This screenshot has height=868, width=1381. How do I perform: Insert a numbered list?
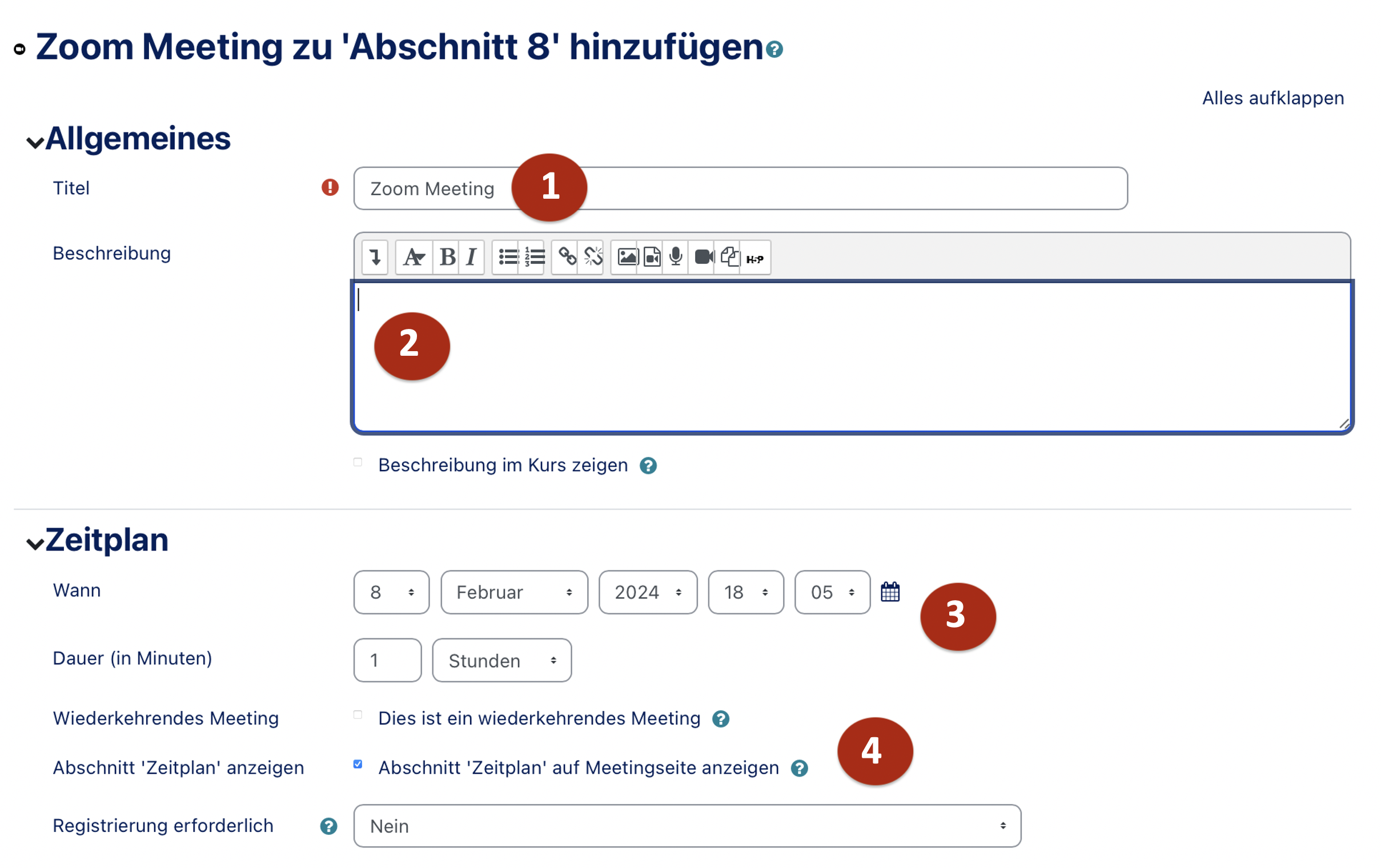coord(534,258)
